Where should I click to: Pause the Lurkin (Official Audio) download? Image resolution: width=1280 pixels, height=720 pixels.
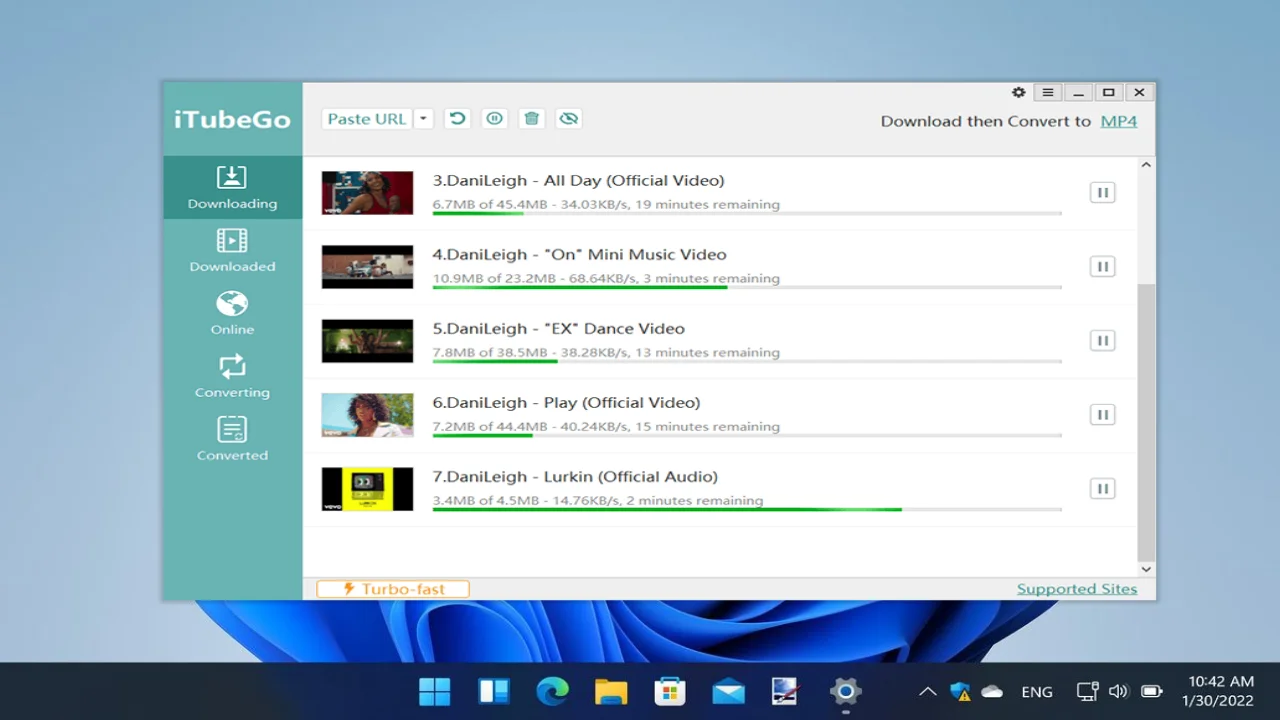click(1102, 489)
